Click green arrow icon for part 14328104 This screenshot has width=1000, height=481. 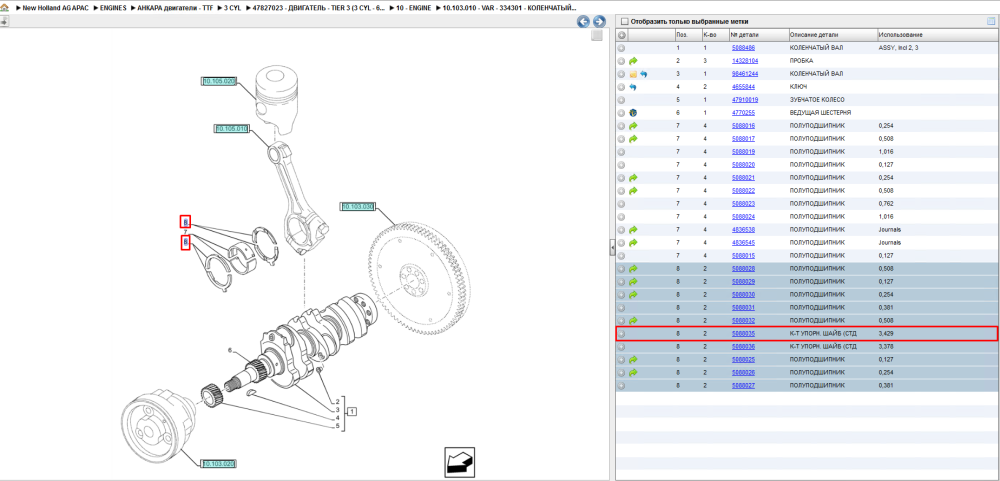633,61
